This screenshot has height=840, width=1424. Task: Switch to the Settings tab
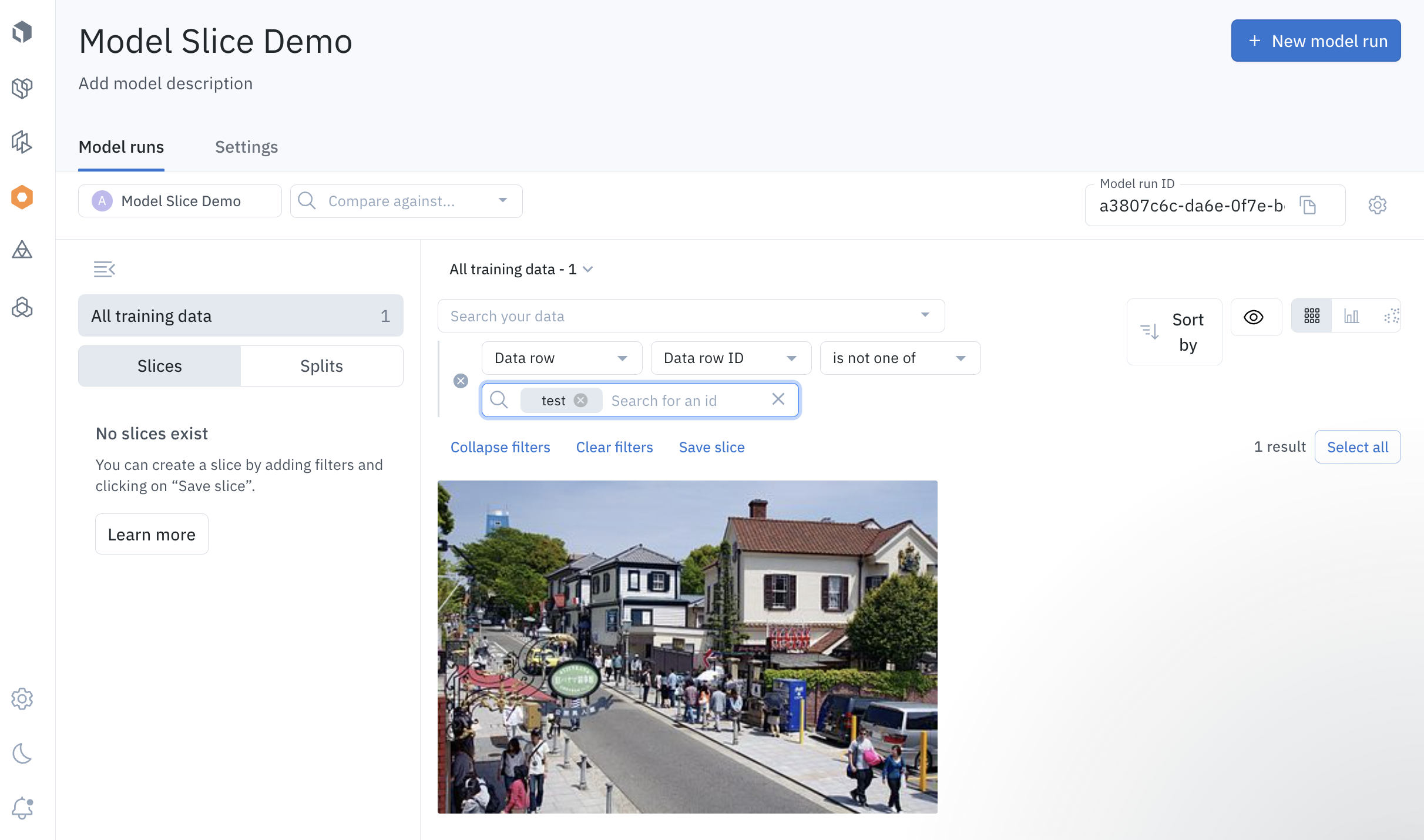click(x=246, y=146)
